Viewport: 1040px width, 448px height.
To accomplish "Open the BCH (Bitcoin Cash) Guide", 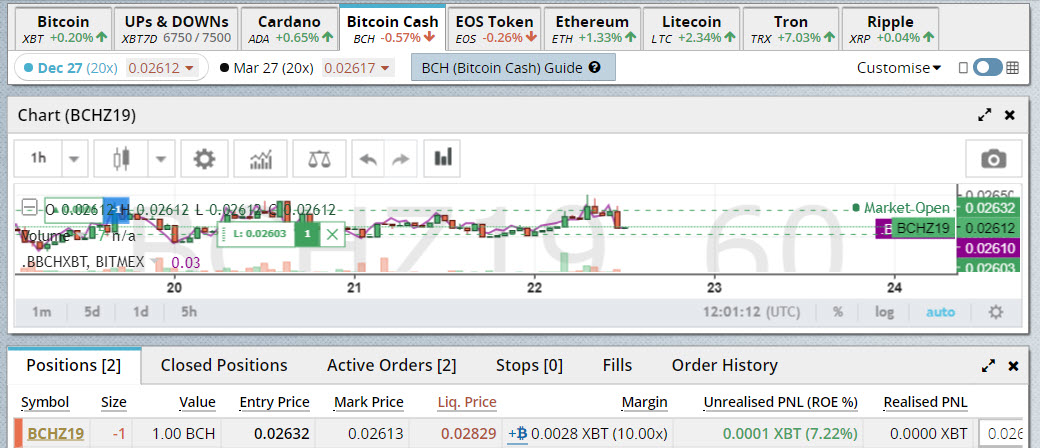I will 513,67.
